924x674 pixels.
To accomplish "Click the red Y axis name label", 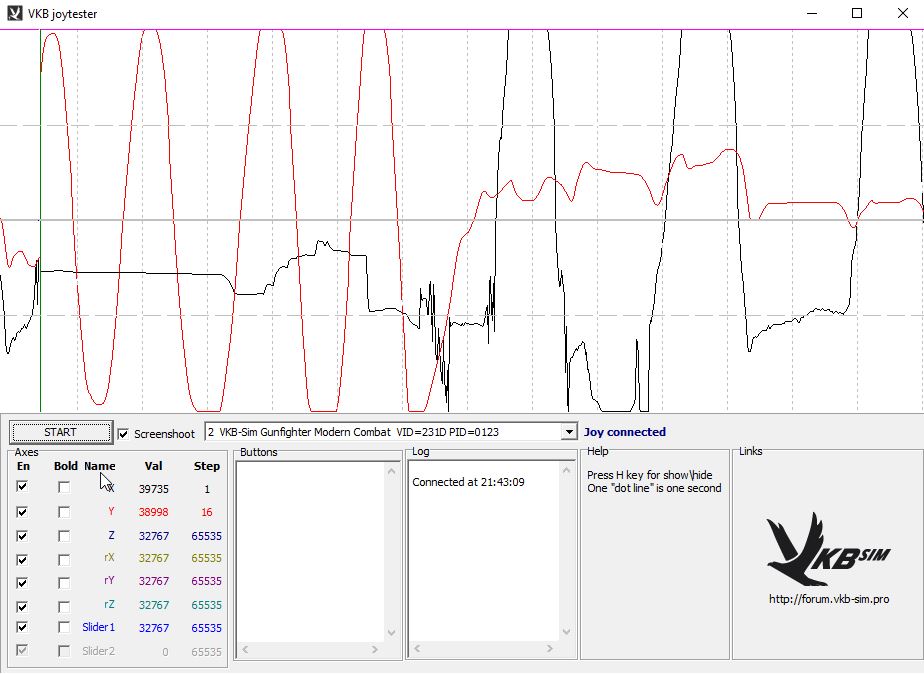I will coord(111,512).
